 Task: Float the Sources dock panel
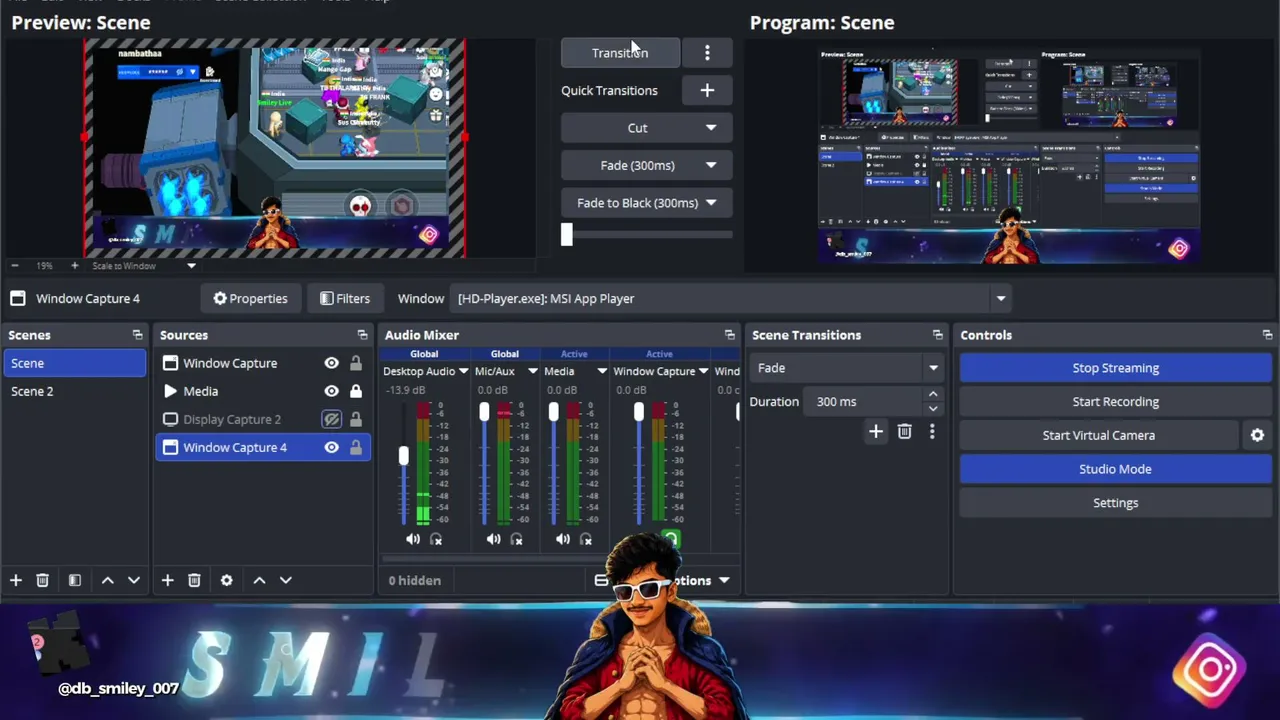[362, 335]
